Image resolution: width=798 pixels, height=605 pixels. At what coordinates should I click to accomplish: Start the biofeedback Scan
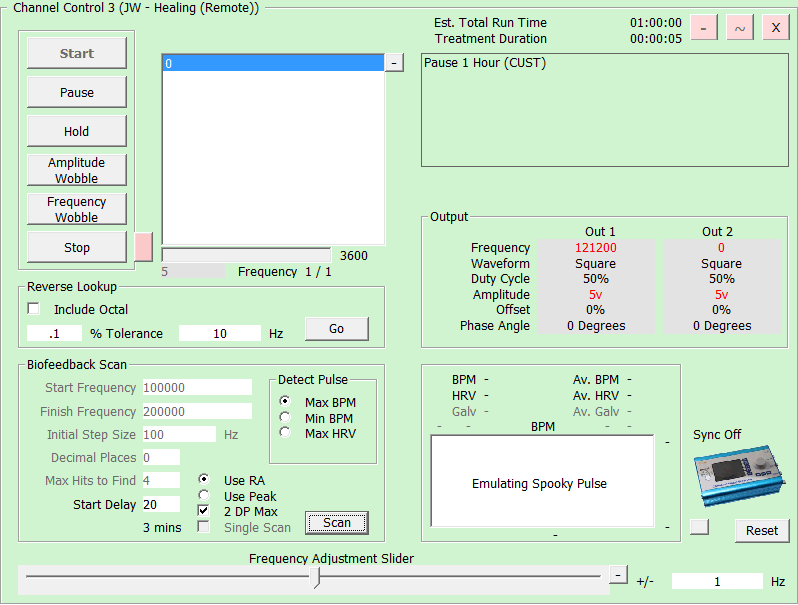pyautogui.click(x=337, y=522)
